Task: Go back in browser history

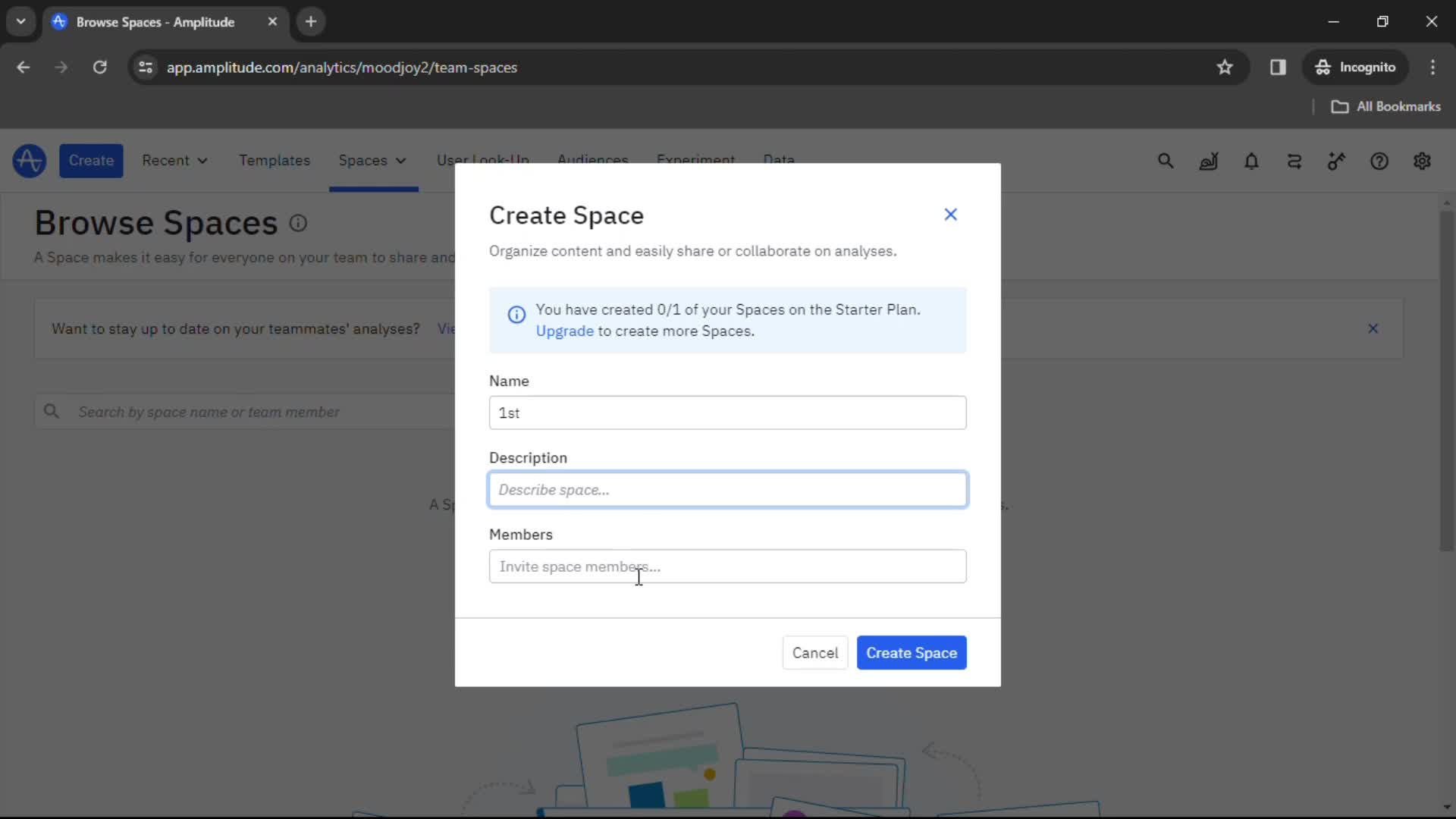Action: click(24, 67)
